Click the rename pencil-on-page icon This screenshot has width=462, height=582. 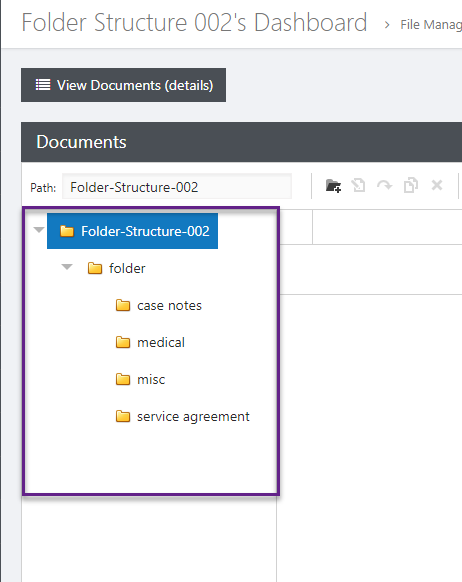click(359, 185)
